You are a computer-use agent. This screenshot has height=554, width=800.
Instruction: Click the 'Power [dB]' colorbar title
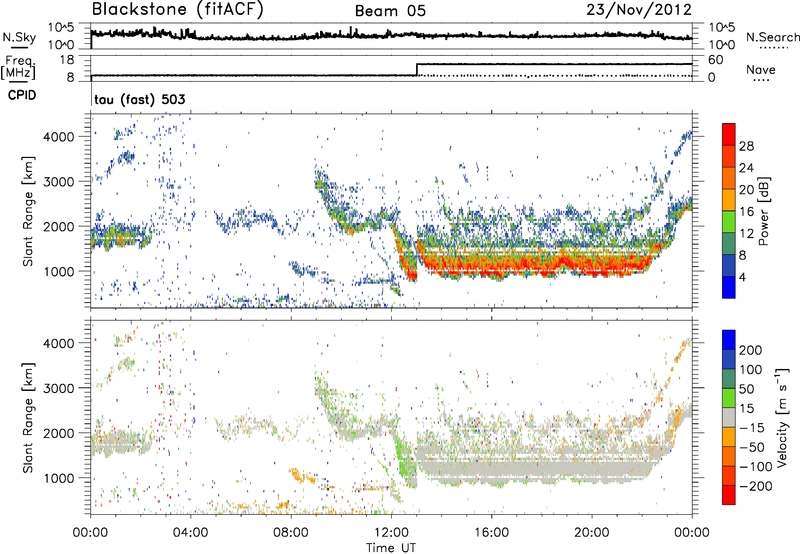click(x=764, y=211)
